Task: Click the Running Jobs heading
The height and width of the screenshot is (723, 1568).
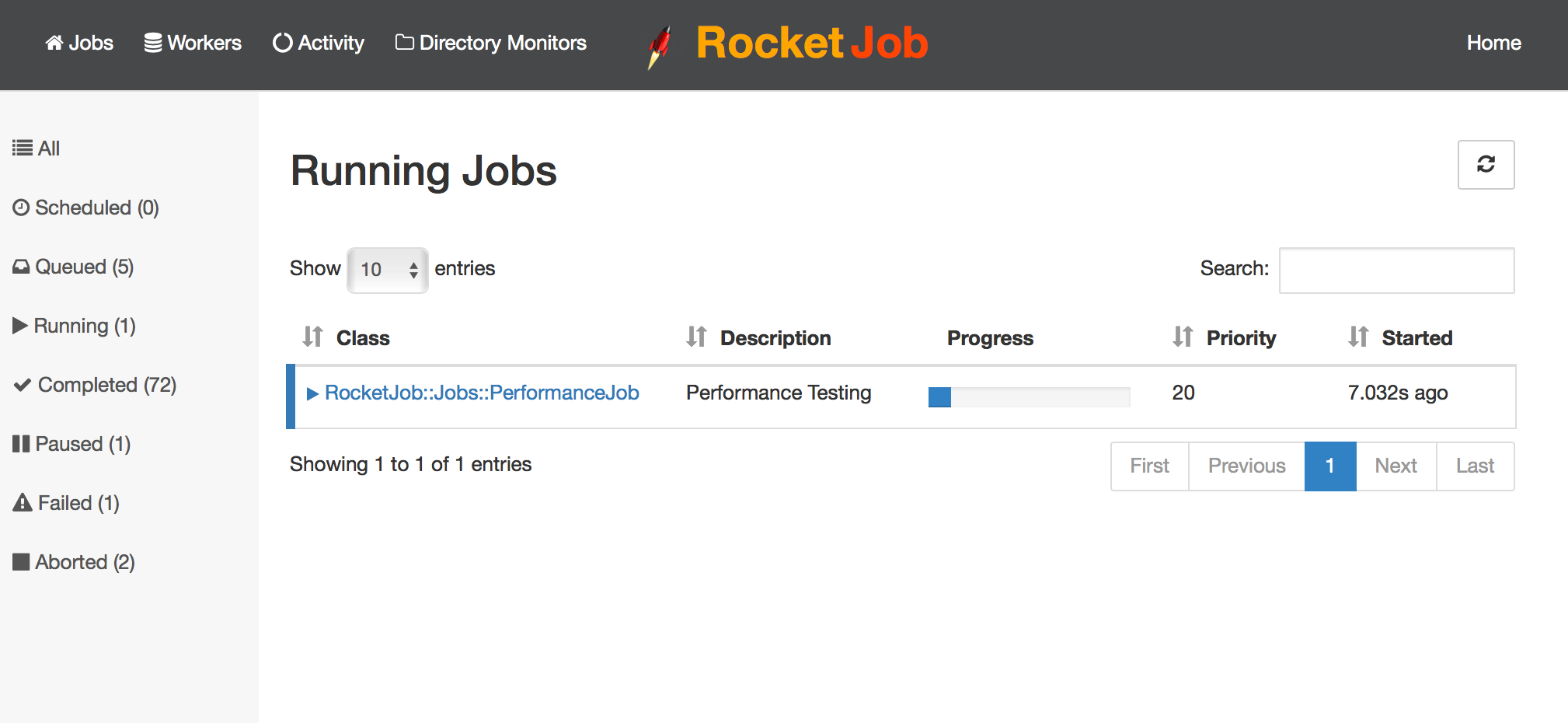Action: pos(423,171)
